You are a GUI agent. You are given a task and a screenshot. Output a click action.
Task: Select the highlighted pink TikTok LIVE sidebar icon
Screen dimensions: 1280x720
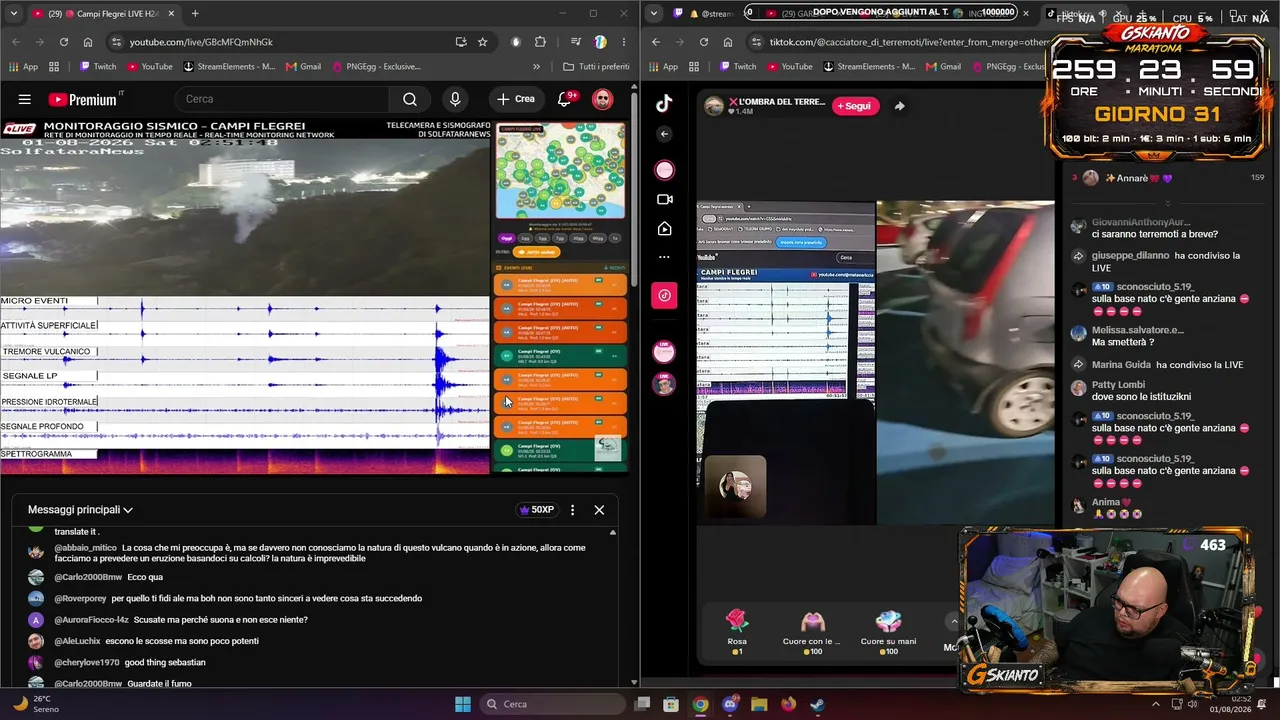(x=664, y=295)
